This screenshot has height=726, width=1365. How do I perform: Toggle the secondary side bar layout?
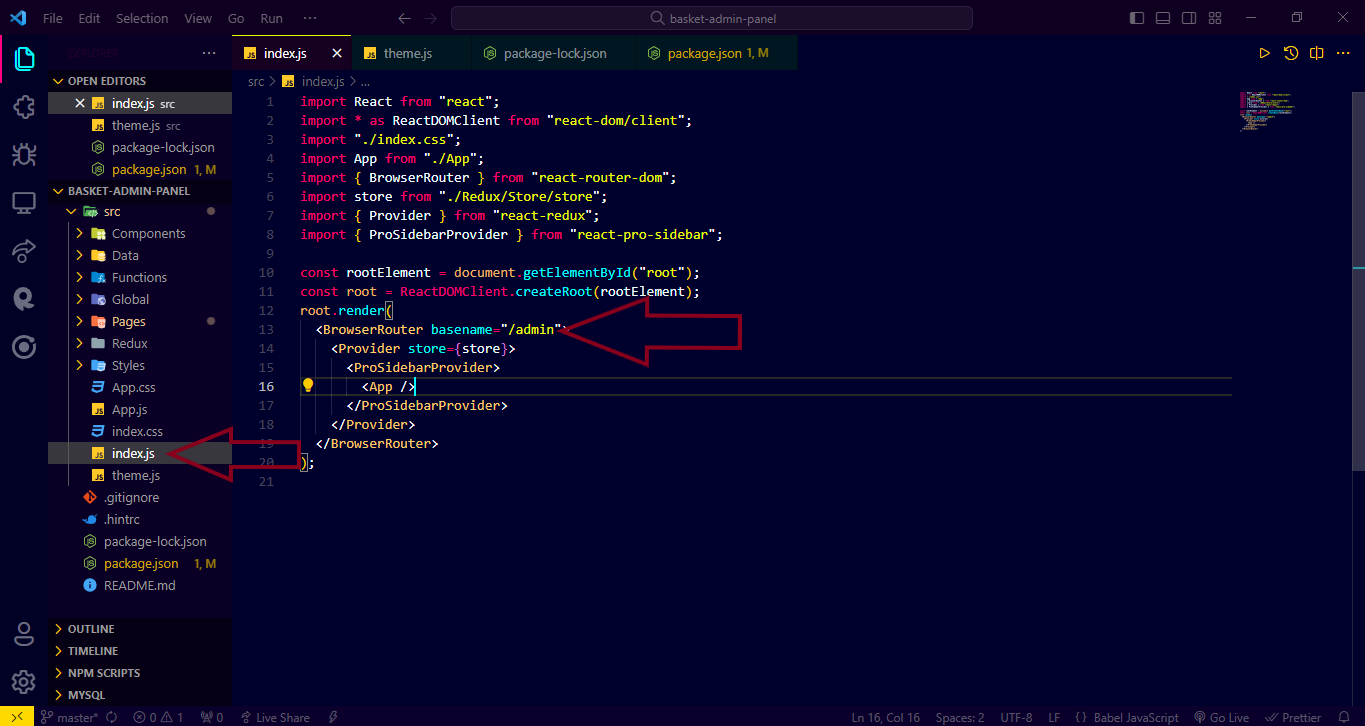(x=1189, y=18)
